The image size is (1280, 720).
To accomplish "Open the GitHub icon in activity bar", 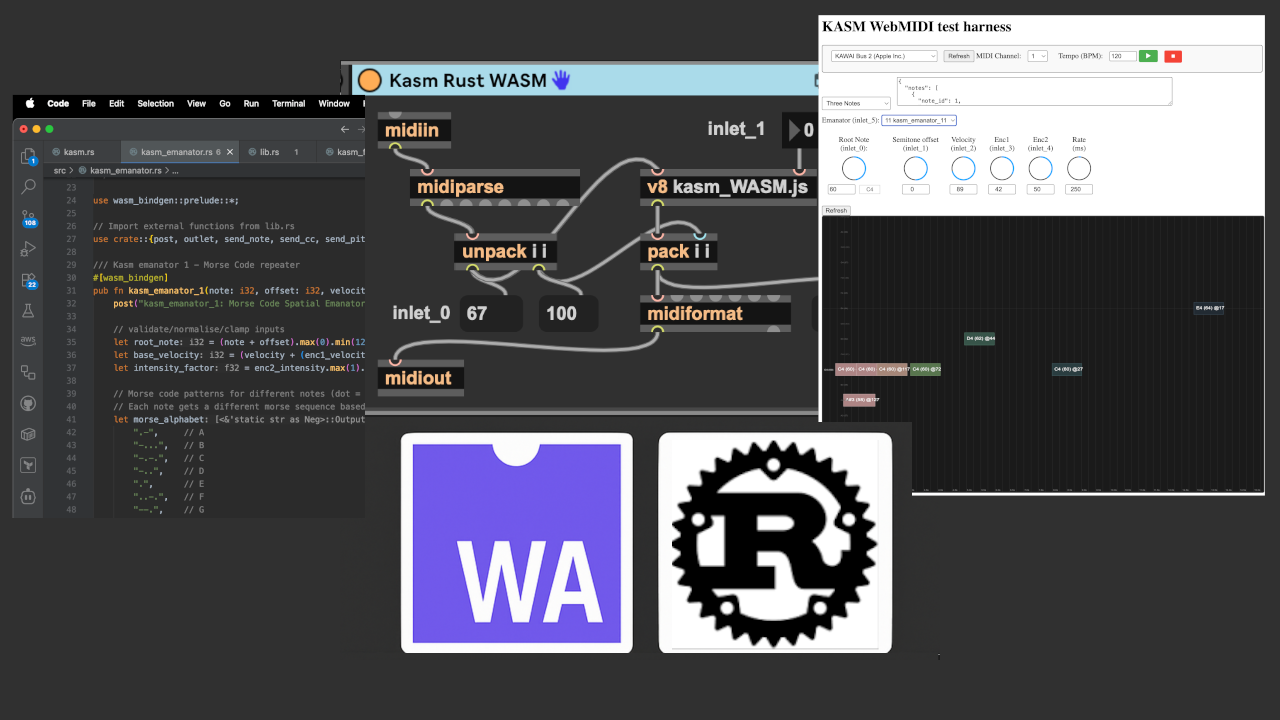I will (x=28, y=403).
